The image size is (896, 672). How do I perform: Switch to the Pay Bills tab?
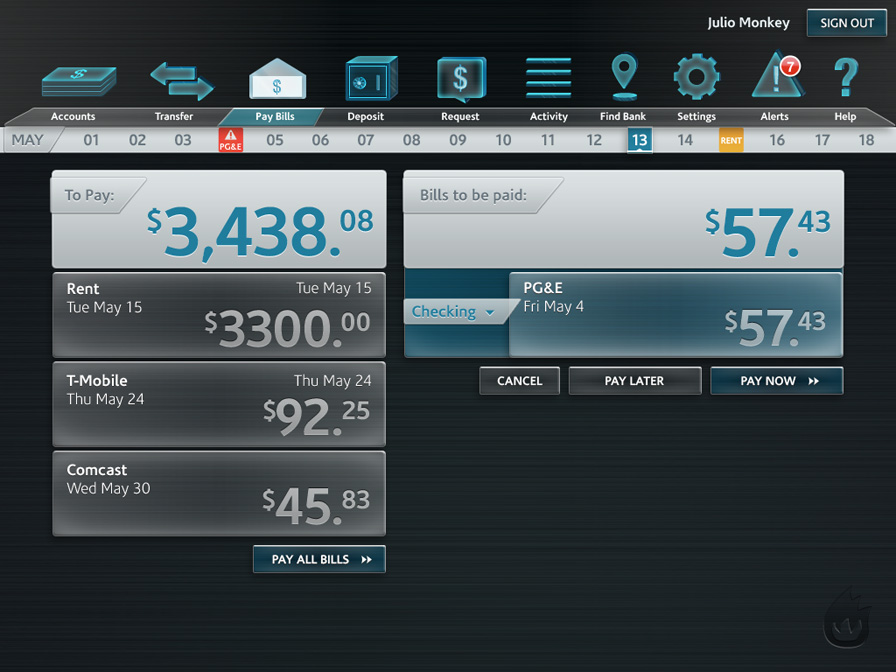pyautogui.click(x=276, y=116)
